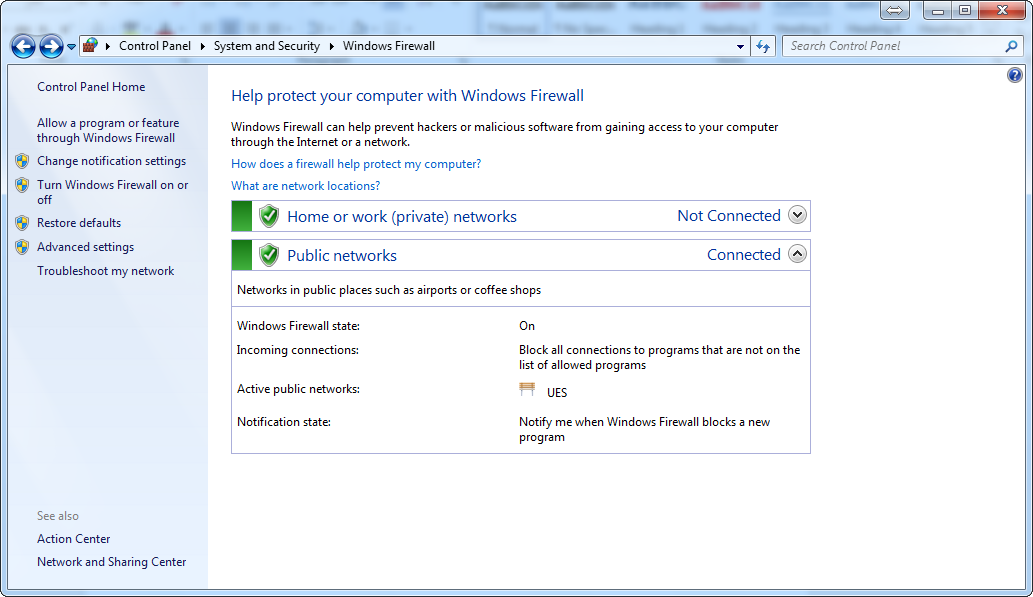
Task: Click the double-arrow window resize button
Action: point(895,10)
